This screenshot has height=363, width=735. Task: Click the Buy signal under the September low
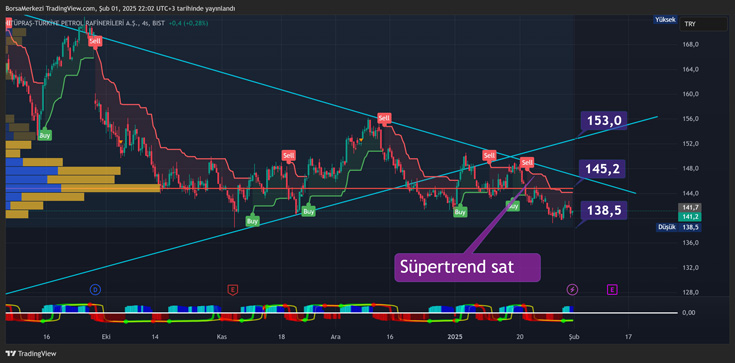point(45,135)
